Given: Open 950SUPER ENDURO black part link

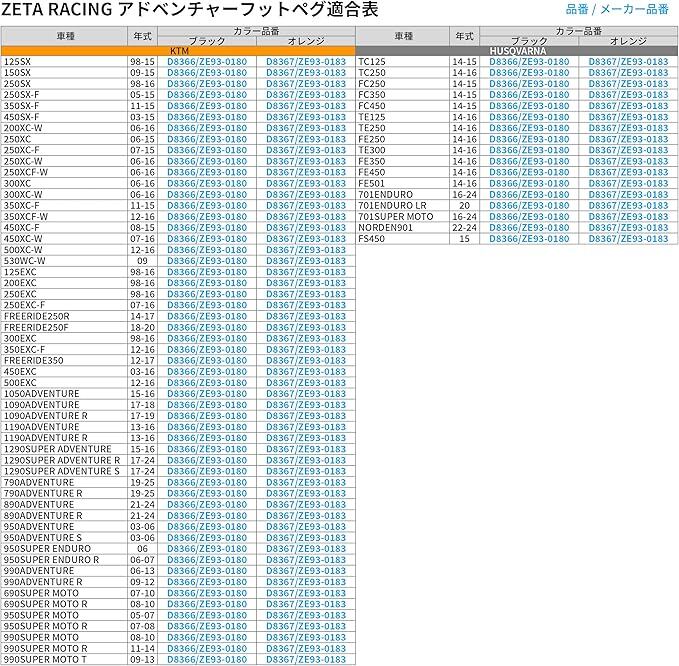Looking at the screenshot, I should [x=206, y=549].
